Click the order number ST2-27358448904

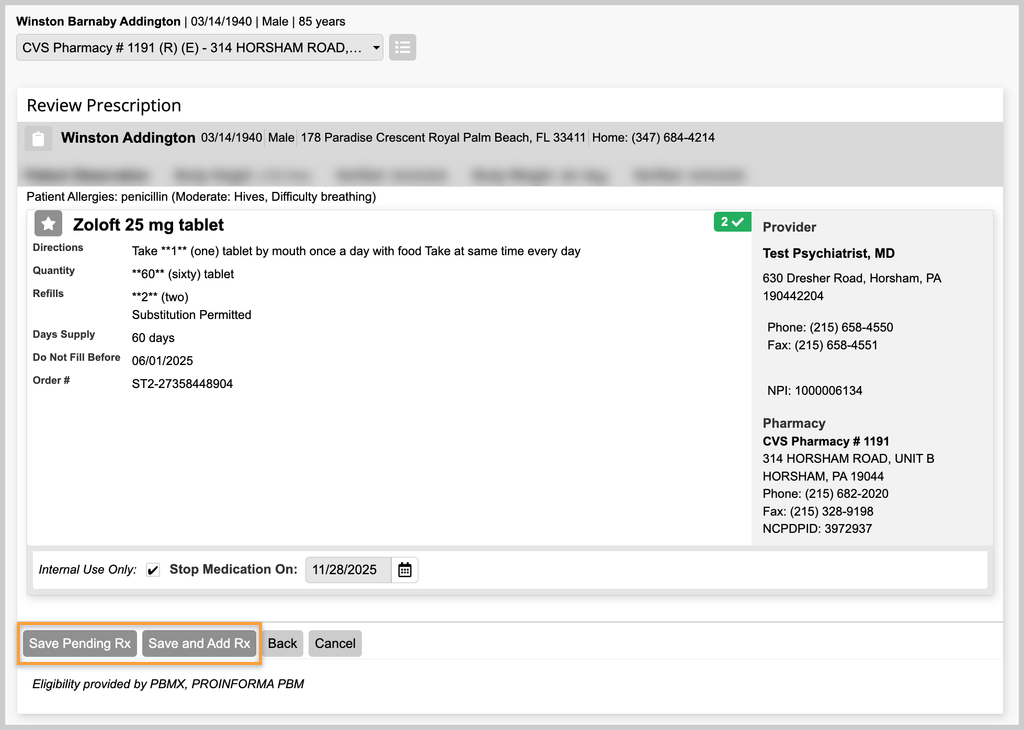(182, 383)
